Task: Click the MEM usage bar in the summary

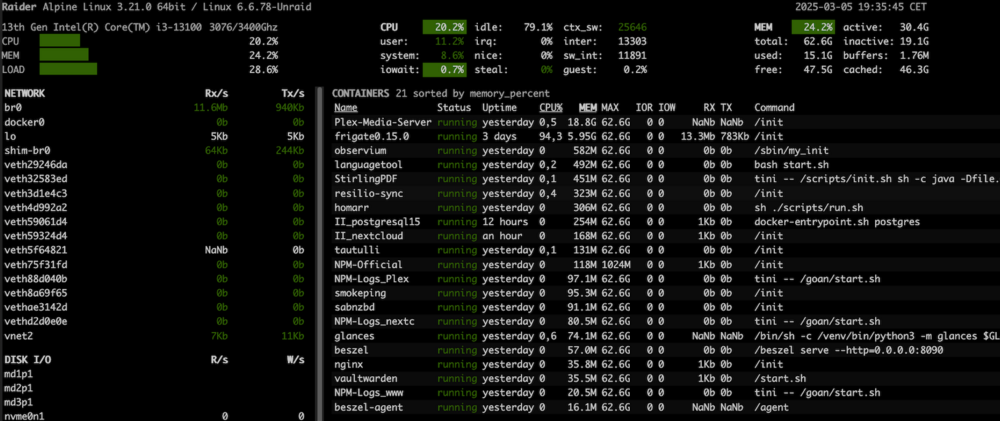Action: coord(64,55)
